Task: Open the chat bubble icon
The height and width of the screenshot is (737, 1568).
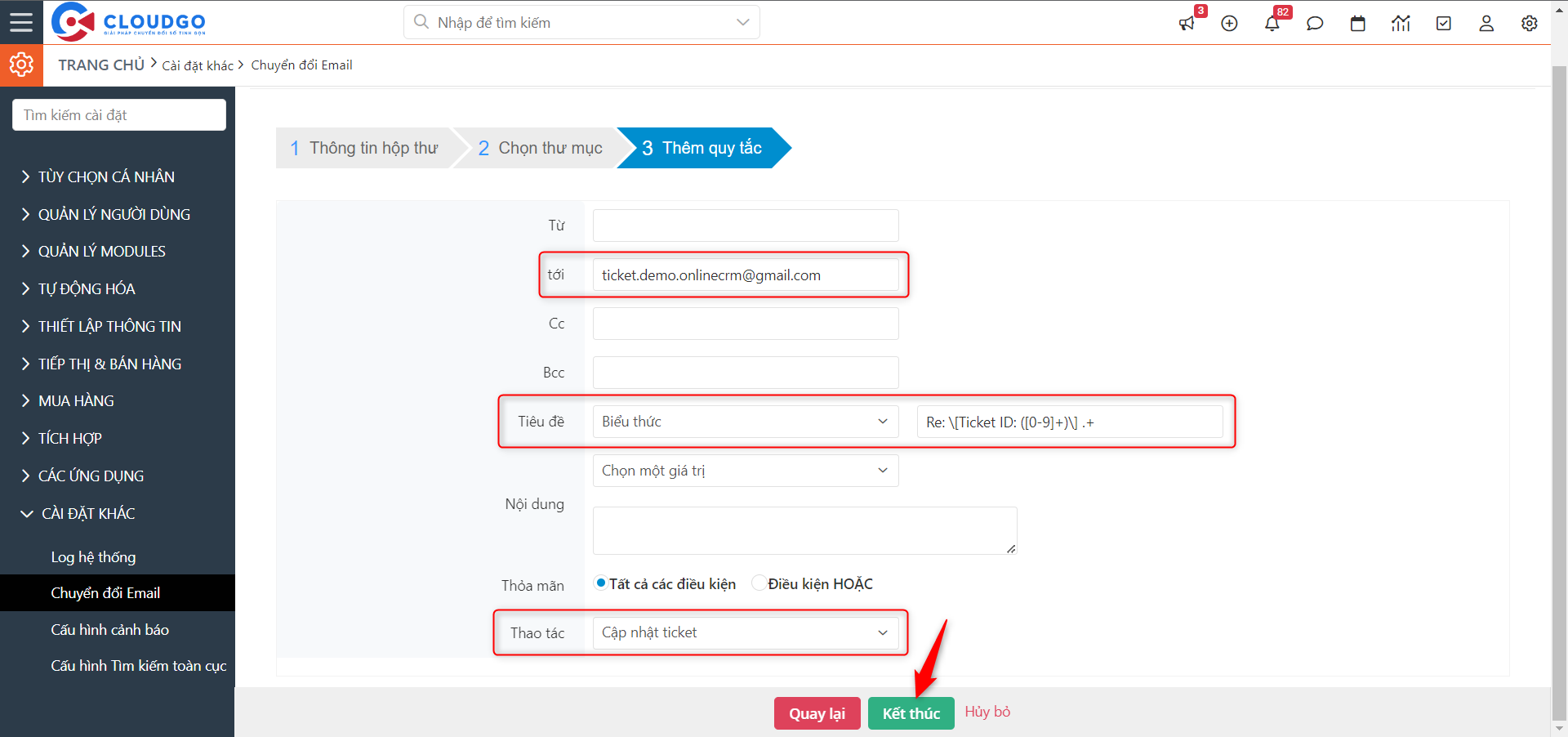Action: tap(1315, 24)
